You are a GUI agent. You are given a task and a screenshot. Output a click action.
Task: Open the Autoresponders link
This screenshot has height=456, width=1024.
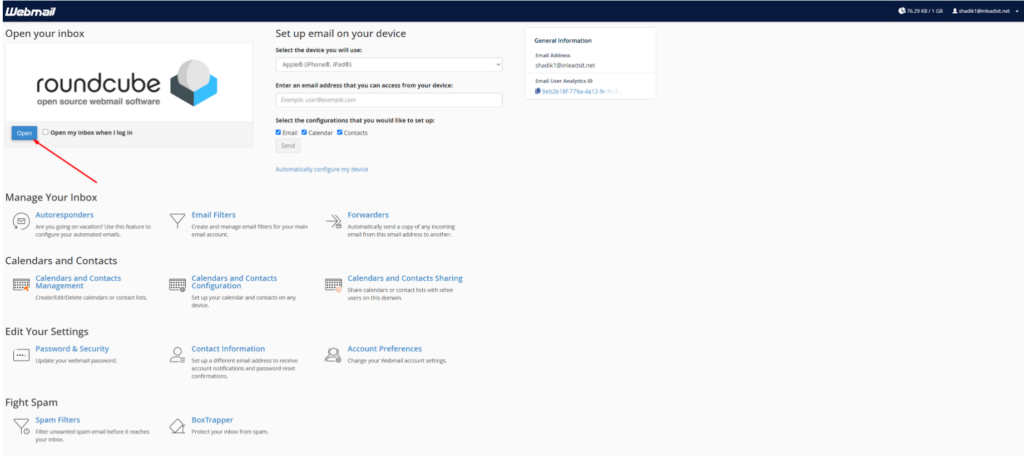tap(65, 215)
